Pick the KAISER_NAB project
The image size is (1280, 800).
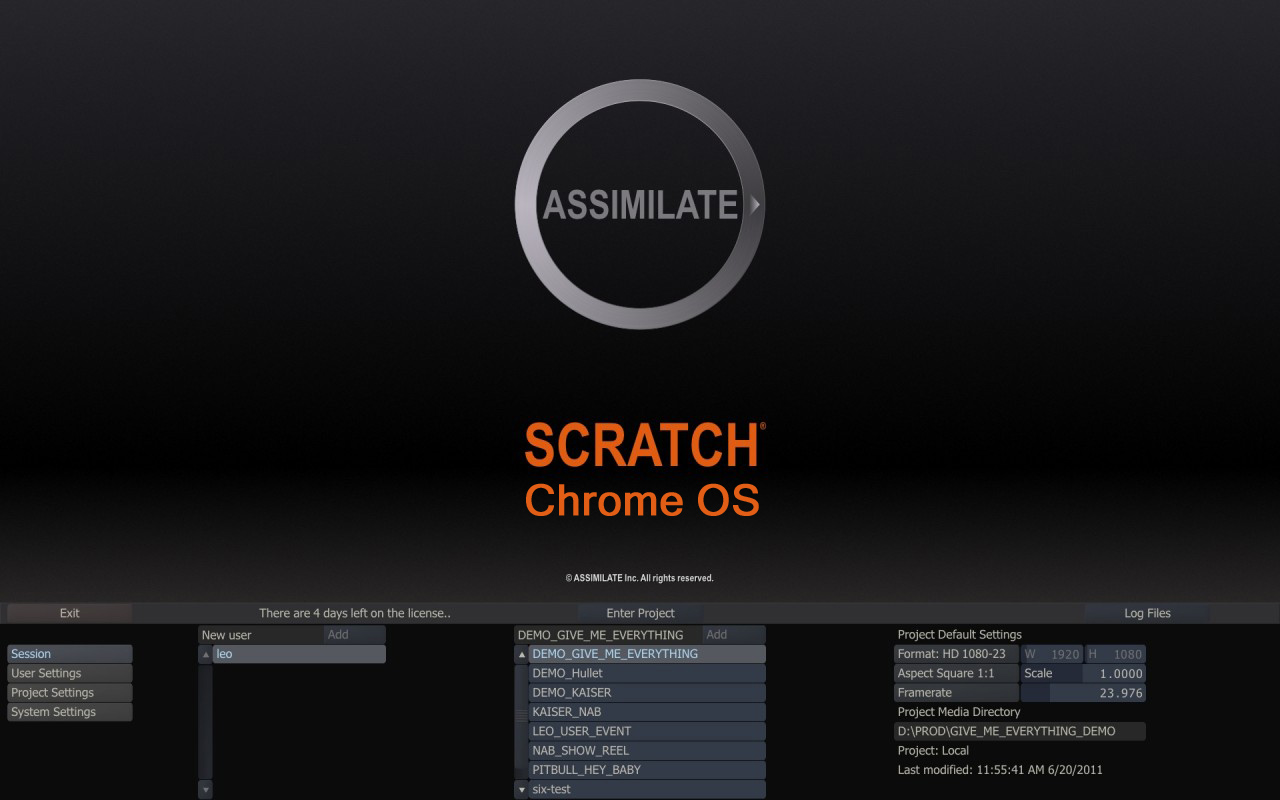pyautogui.click(x=647, y=712)
